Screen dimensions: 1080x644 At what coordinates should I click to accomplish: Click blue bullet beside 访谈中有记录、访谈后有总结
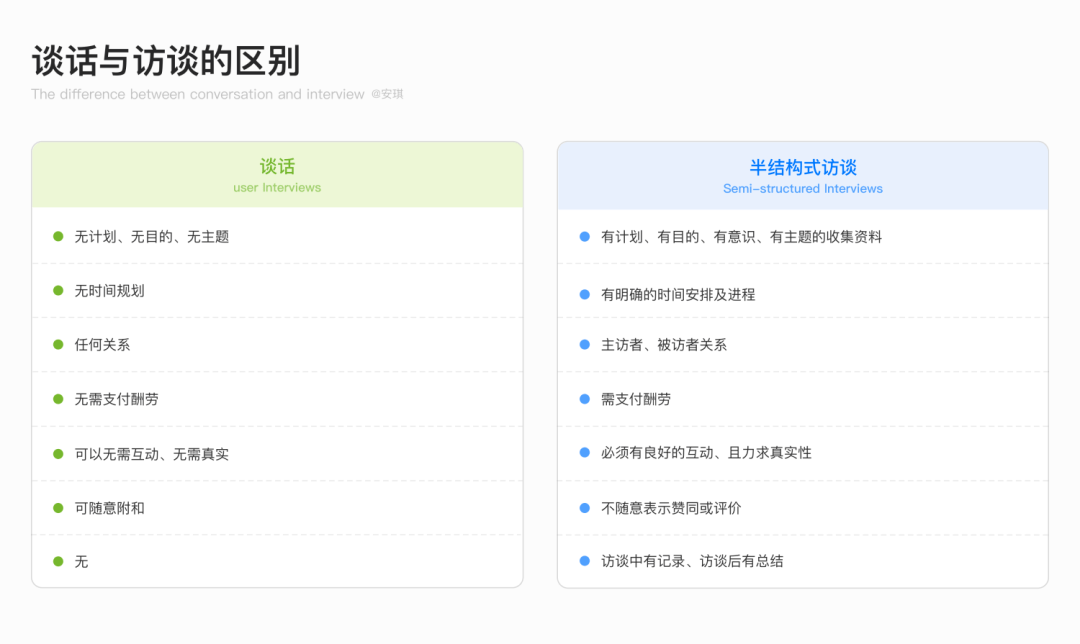(585, 561)
